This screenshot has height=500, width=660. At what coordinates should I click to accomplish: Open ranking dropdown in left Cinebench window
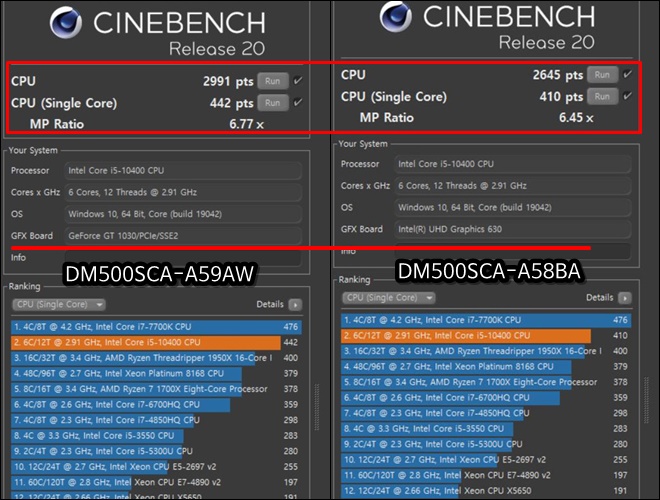pos(59,304)
